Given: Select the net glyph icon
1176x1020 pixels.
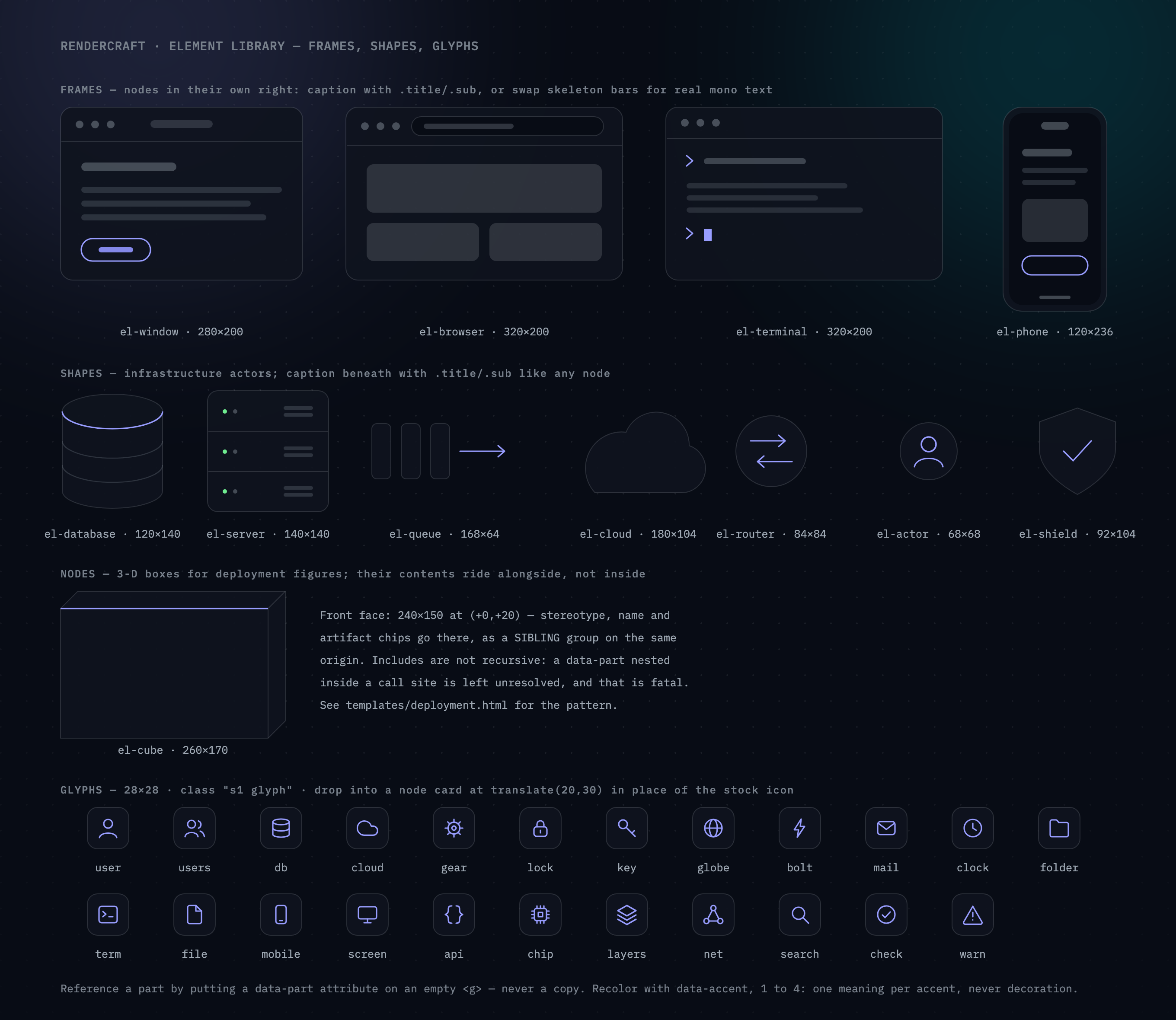Looking at the screenshot, I should click(x=713, y=915).
